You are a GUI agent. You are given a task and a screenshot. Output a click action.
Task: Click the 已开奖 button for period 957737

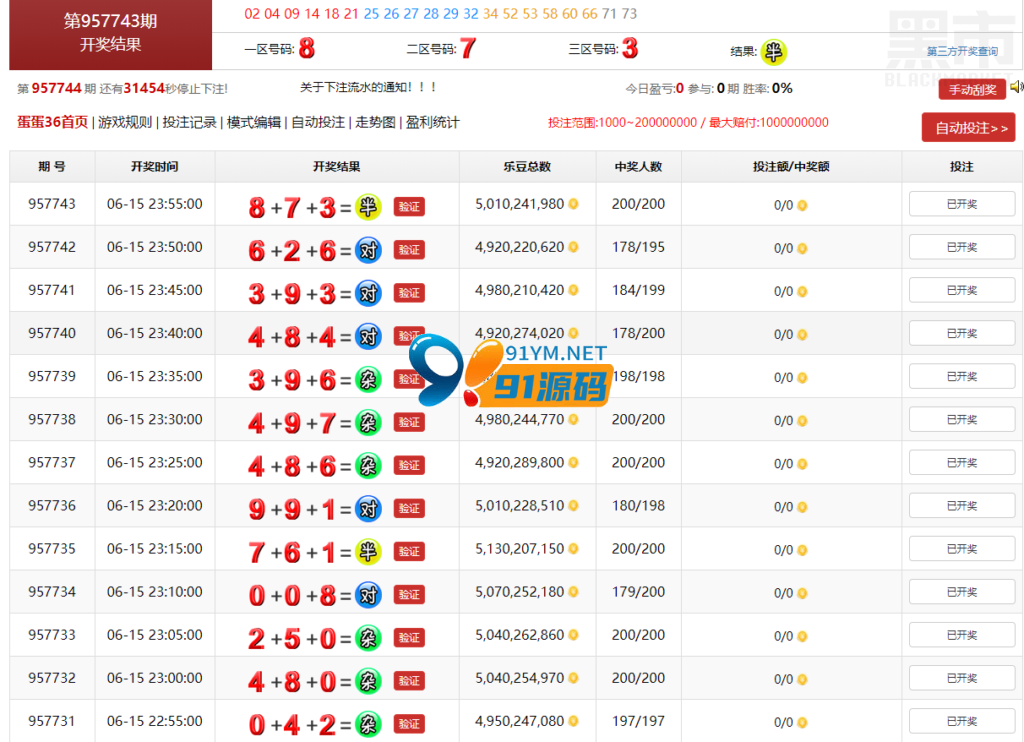962,462
